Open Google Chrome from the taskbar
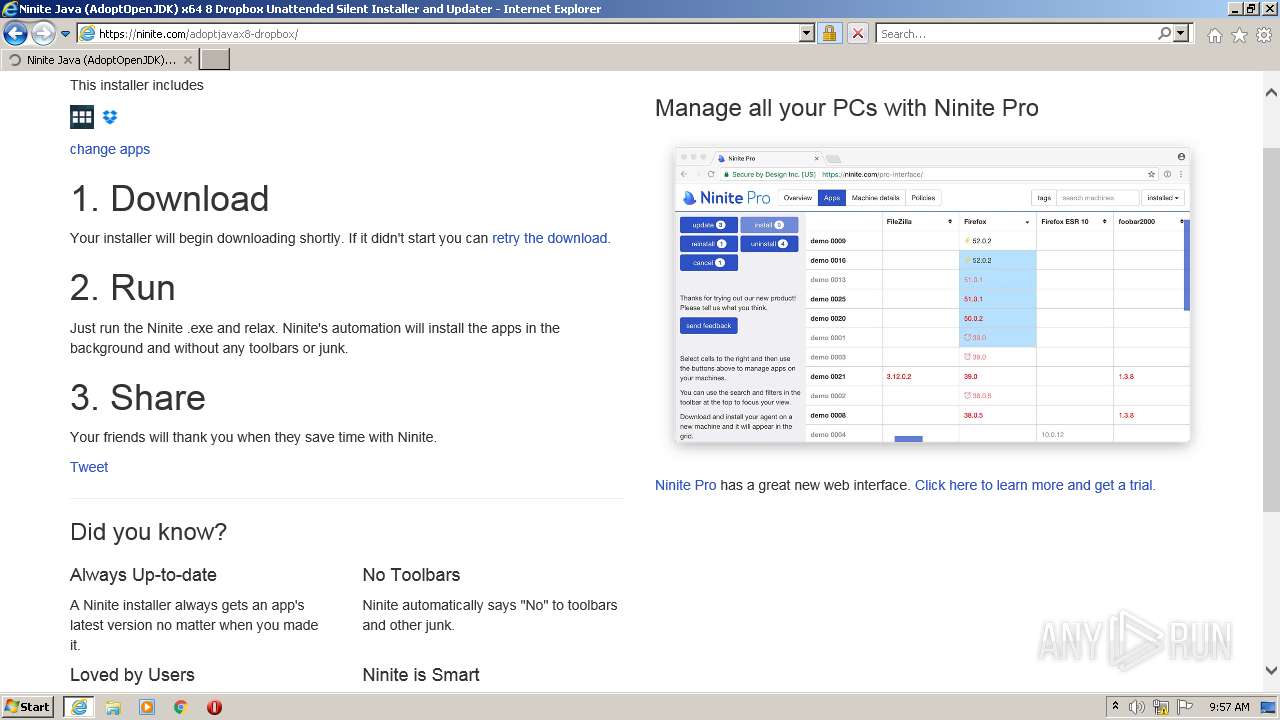 tap(181, 707)
